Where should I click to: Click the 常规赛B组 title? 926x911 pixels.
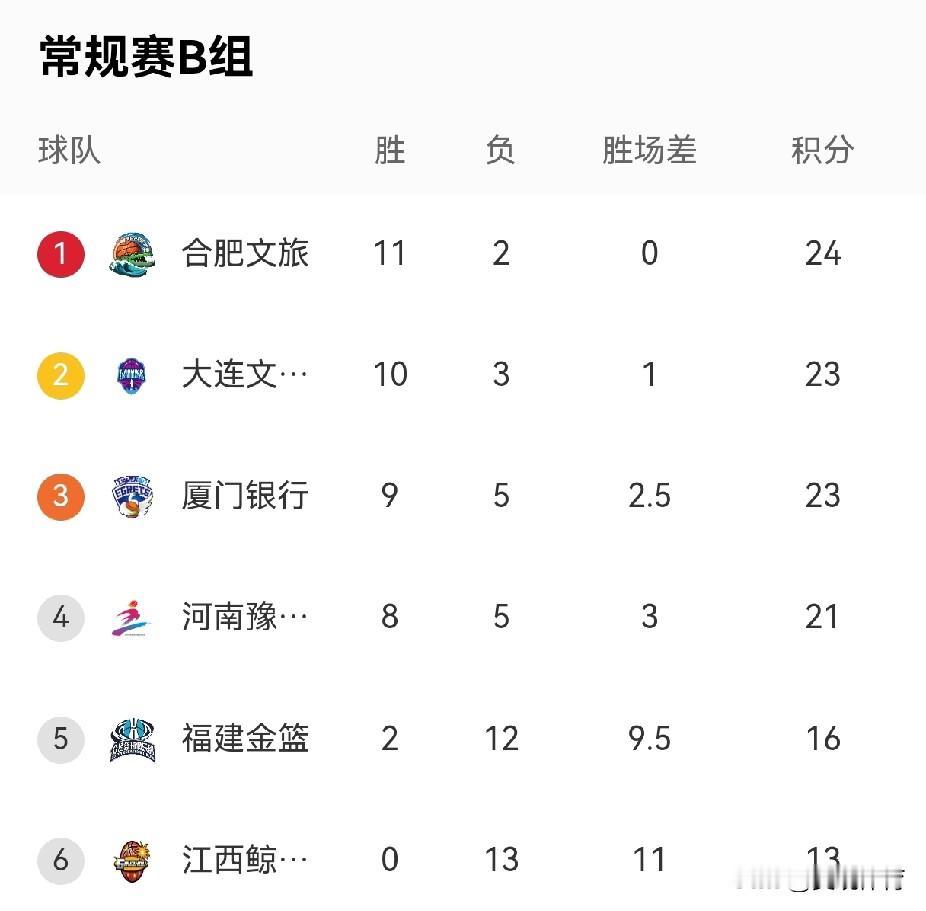(146, 57)
